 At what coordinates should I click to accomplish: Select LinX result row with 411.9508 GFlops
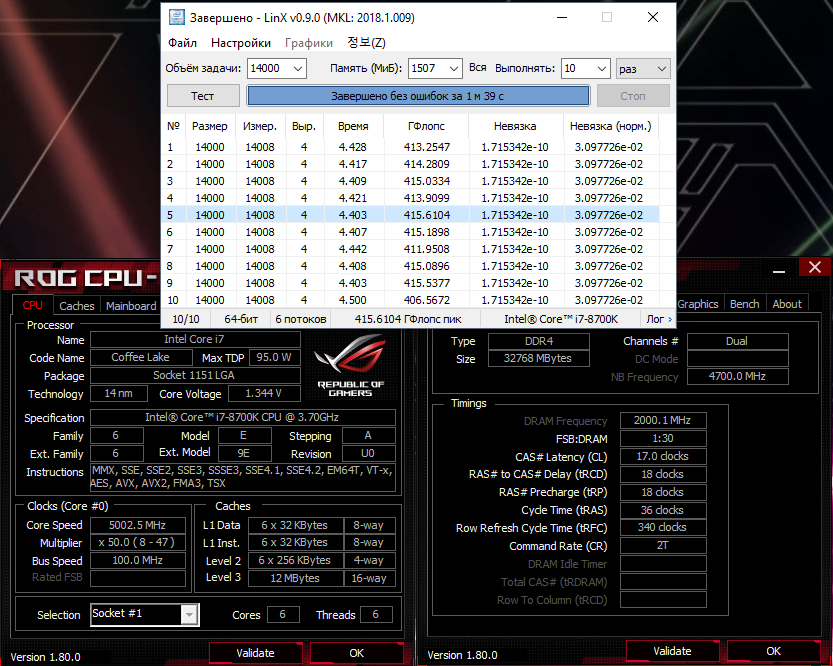pos(410,249)
